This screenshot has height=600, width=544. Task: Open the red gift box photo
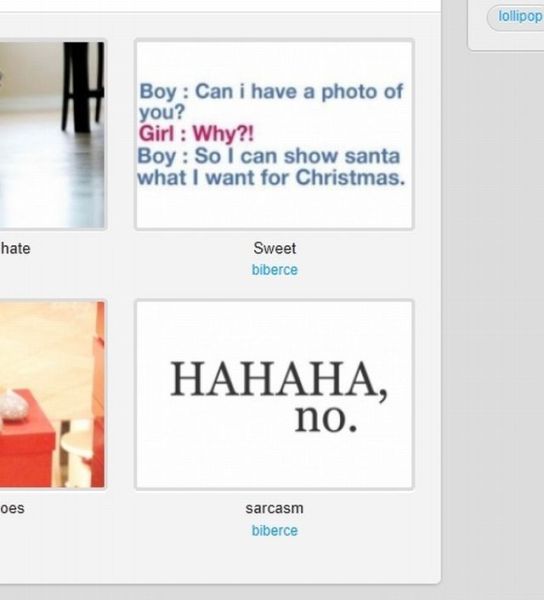tap(52, 395)
